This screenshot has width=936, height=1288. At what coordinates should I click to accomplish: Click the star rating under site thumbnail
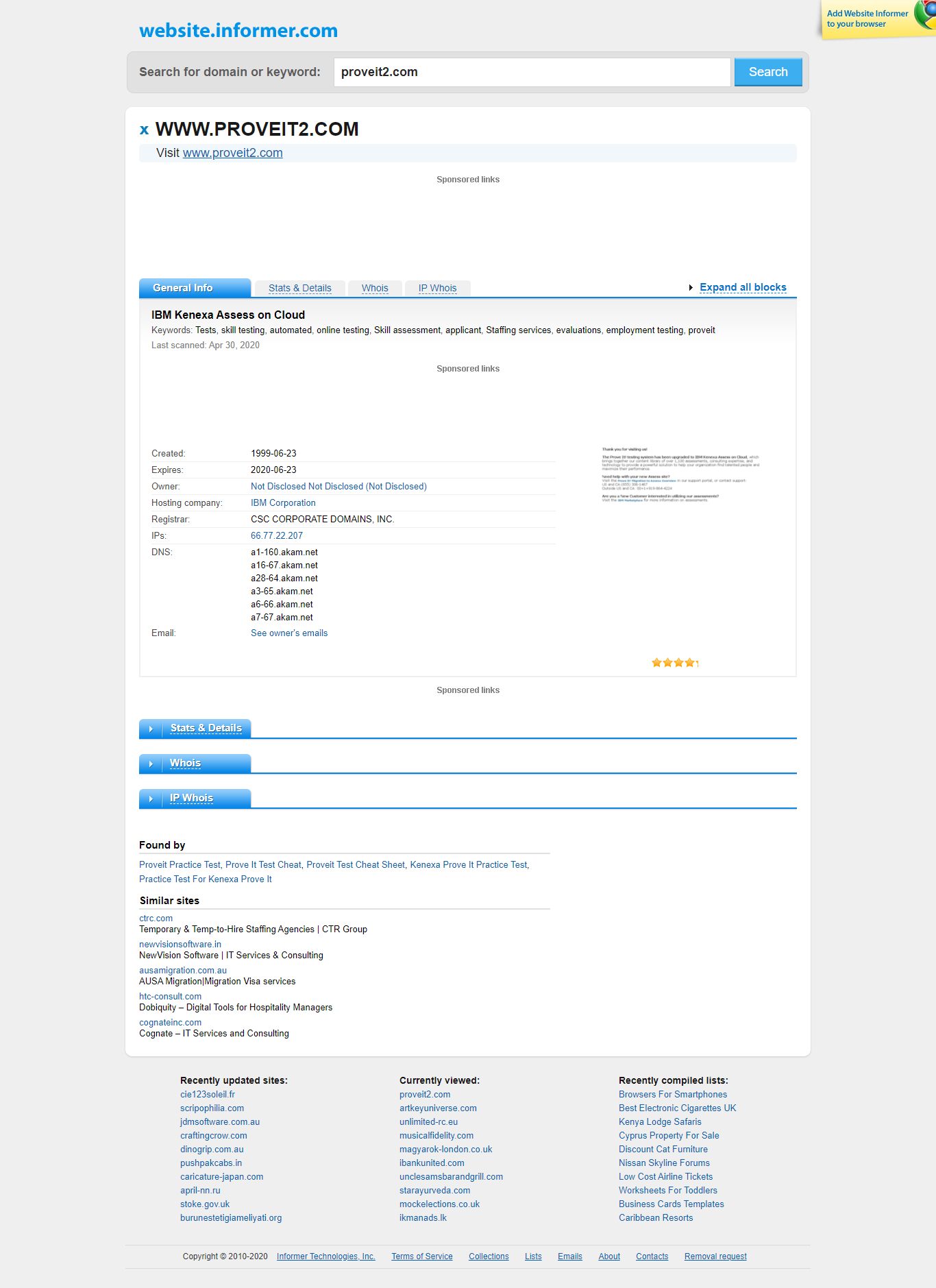pos(675,663)
